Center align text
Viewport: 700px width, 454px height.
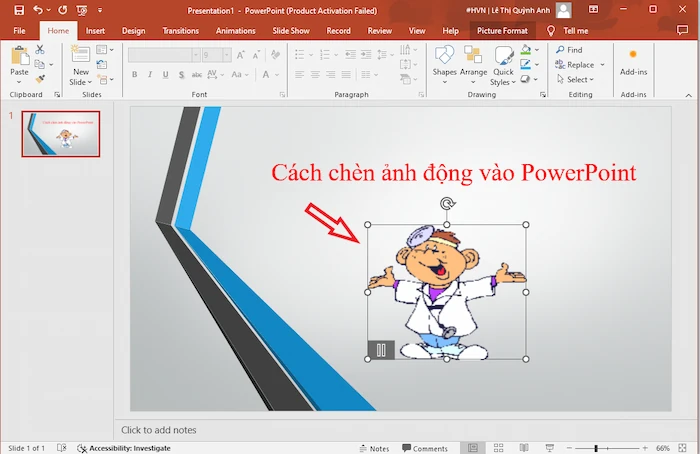tap(315, 75)
